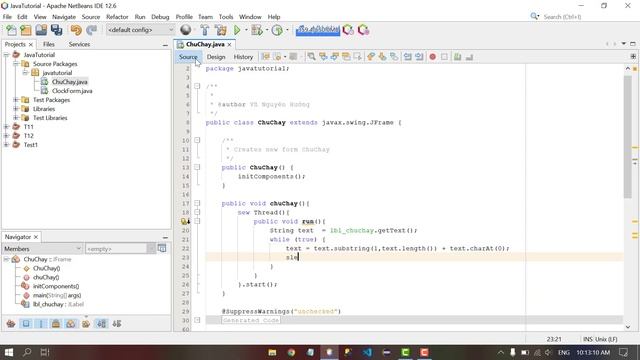This screenshot has height=360, width=640.
Task: Open the File menu
Action: (x=7, y=17)
